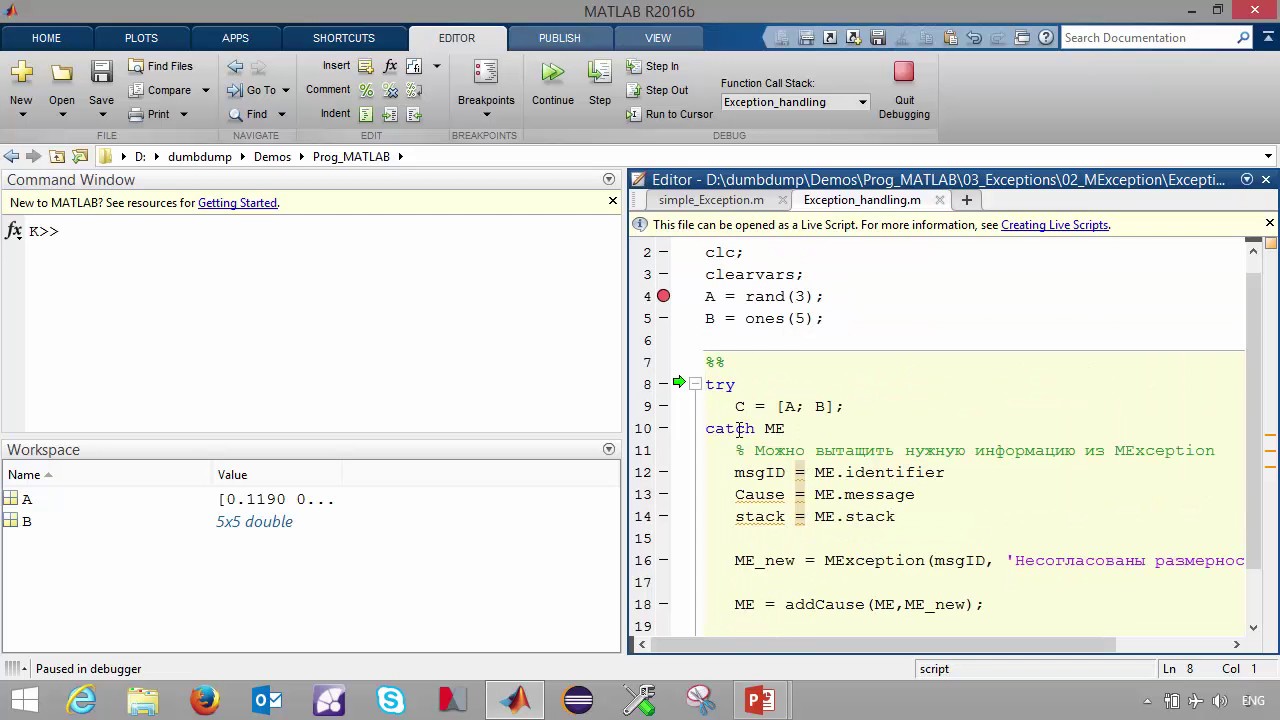Click the Step debug icon
This screenshot has height=720, width=1280.
point(599,72)
